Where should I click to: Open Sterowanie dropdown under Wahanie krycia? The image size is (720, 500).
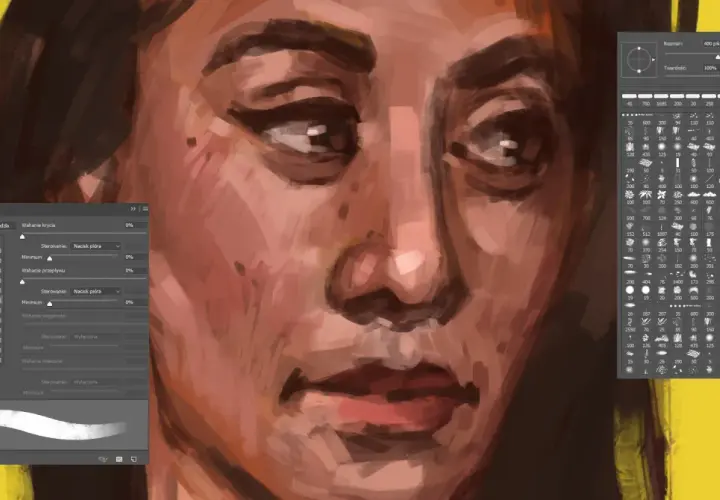coord(96,247)
